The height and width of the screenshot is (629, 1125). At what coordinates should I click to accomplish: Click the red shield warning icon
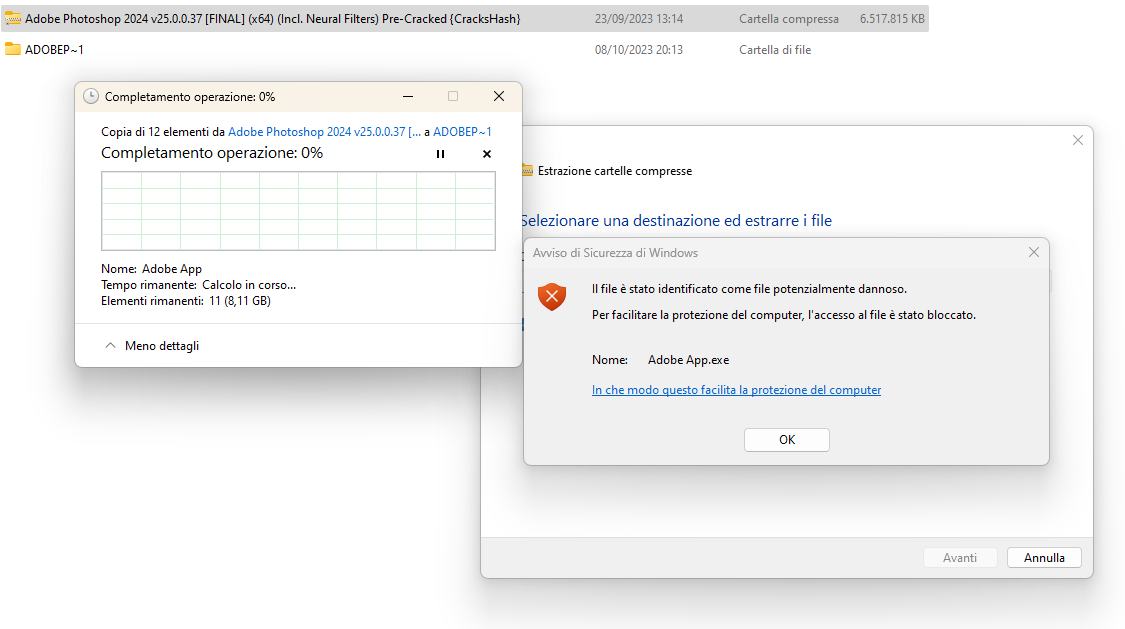(552, 296)
